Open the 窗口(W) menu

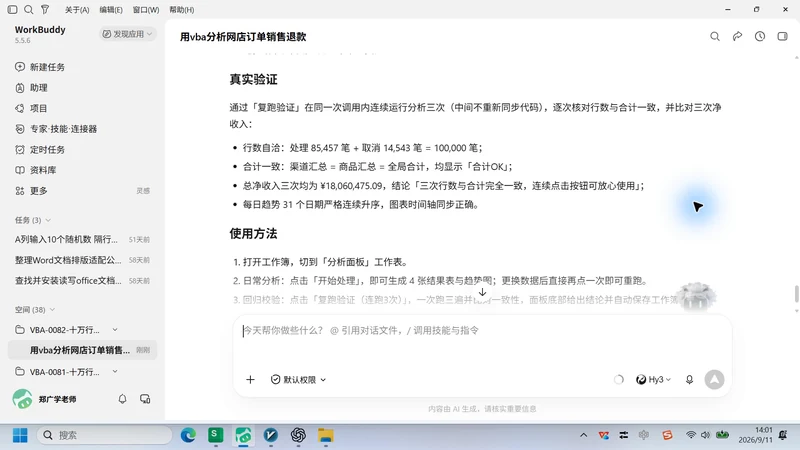[x=146, y=10]
